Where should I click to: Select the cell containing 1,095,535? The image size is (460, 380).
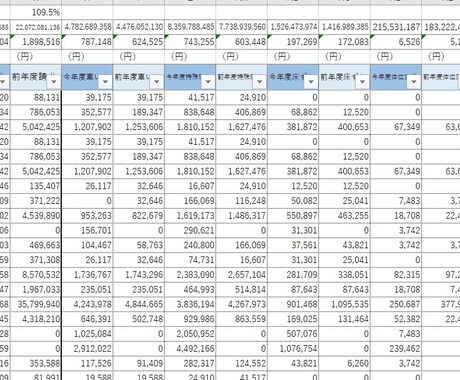click(345, 304)
